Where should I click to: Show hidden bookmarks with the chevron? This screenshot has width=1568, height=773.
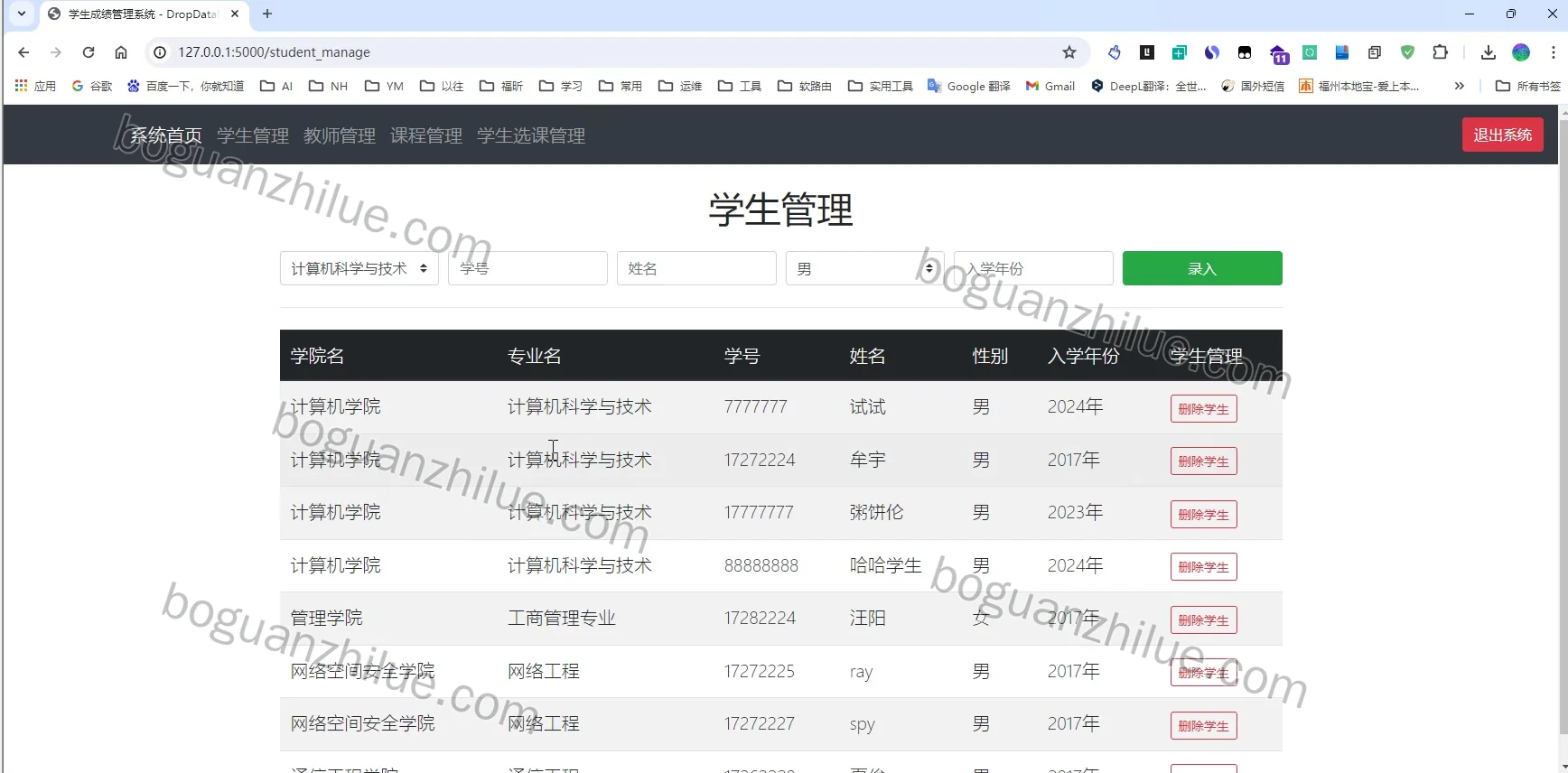(1459, 86)
